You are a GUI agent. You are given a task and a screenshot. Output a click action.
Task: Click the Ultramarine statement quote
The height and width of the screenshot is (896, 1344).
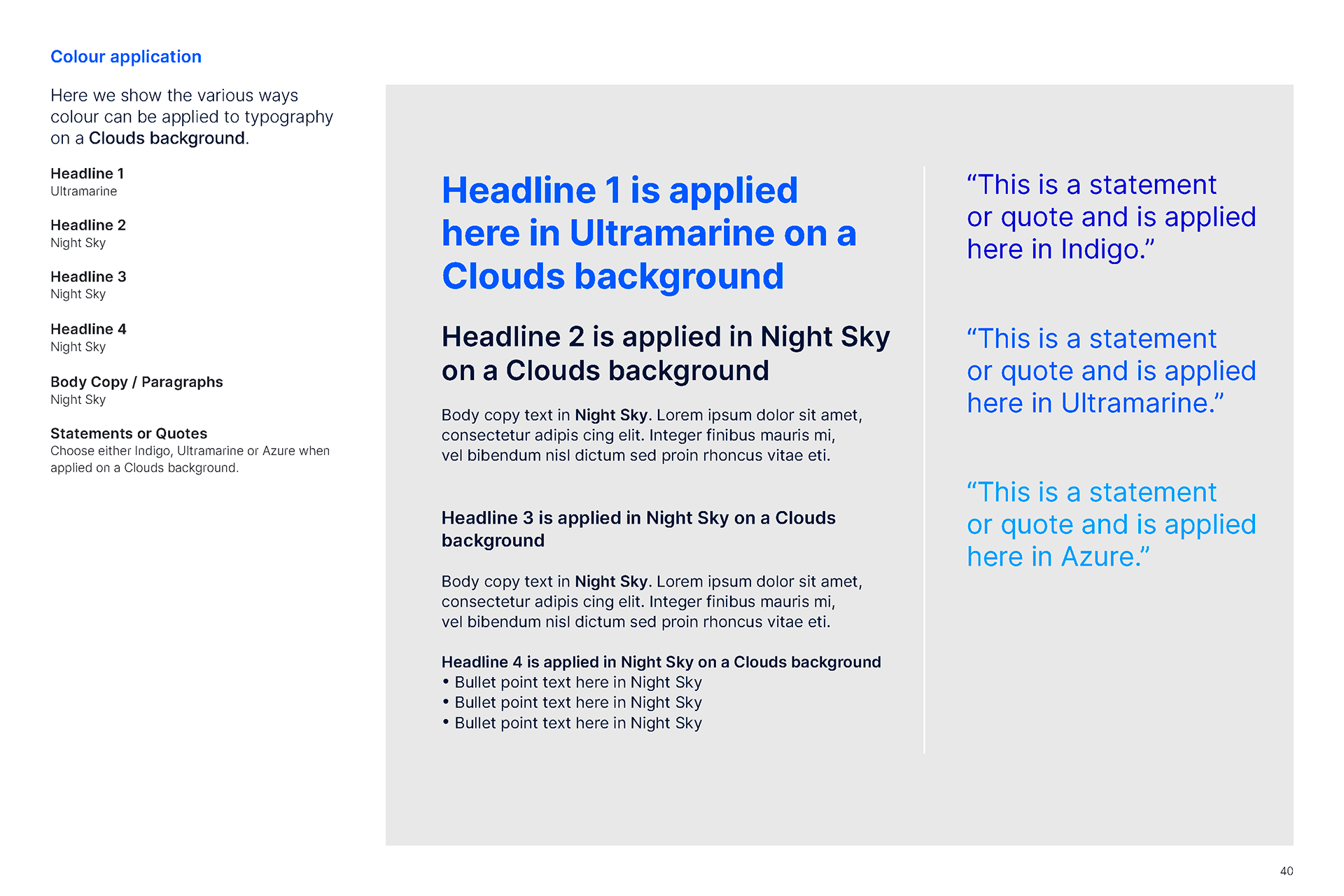[1111, 371]
